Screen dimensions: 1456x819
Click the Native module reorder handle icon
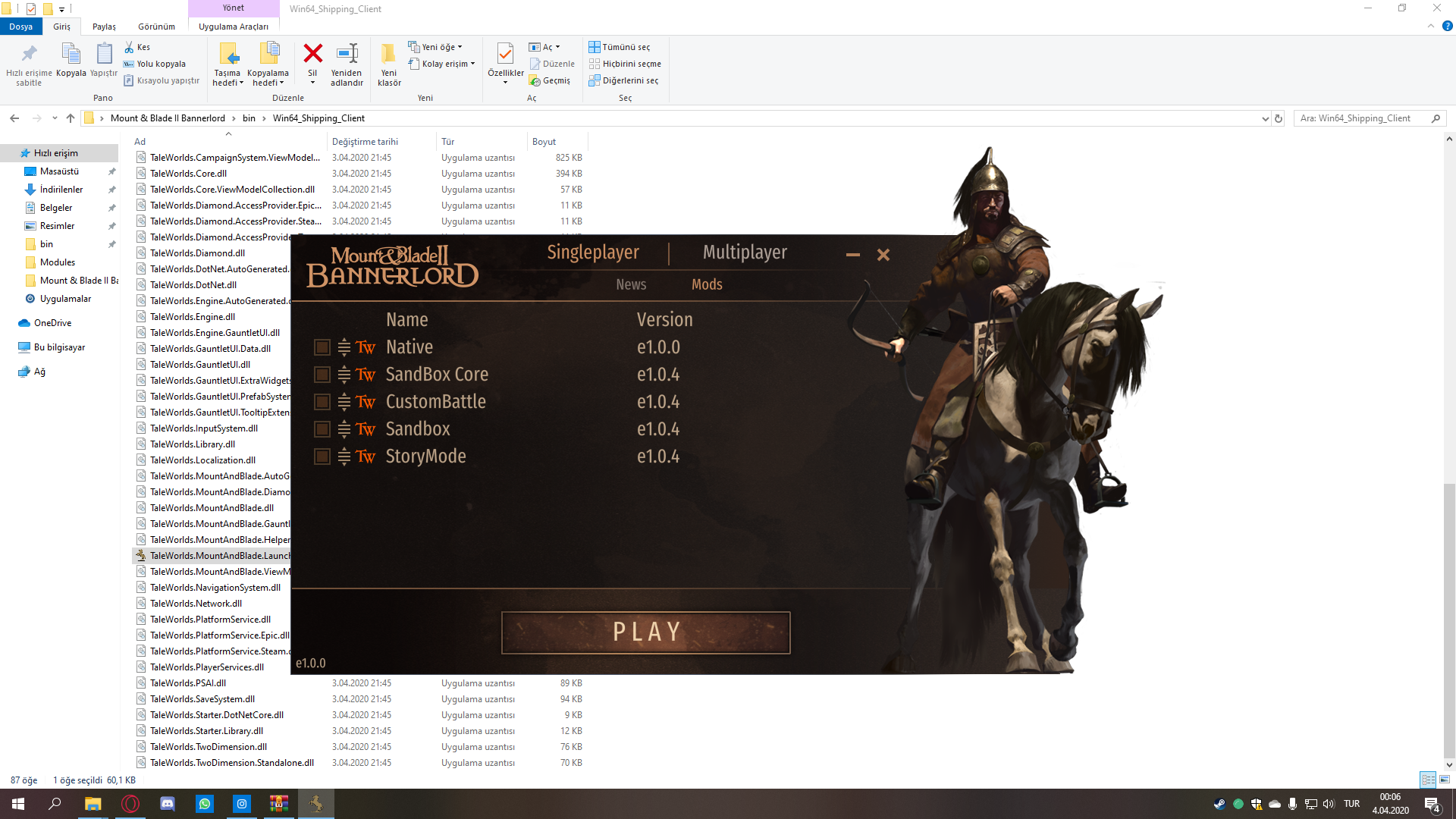tap(344, 347)
